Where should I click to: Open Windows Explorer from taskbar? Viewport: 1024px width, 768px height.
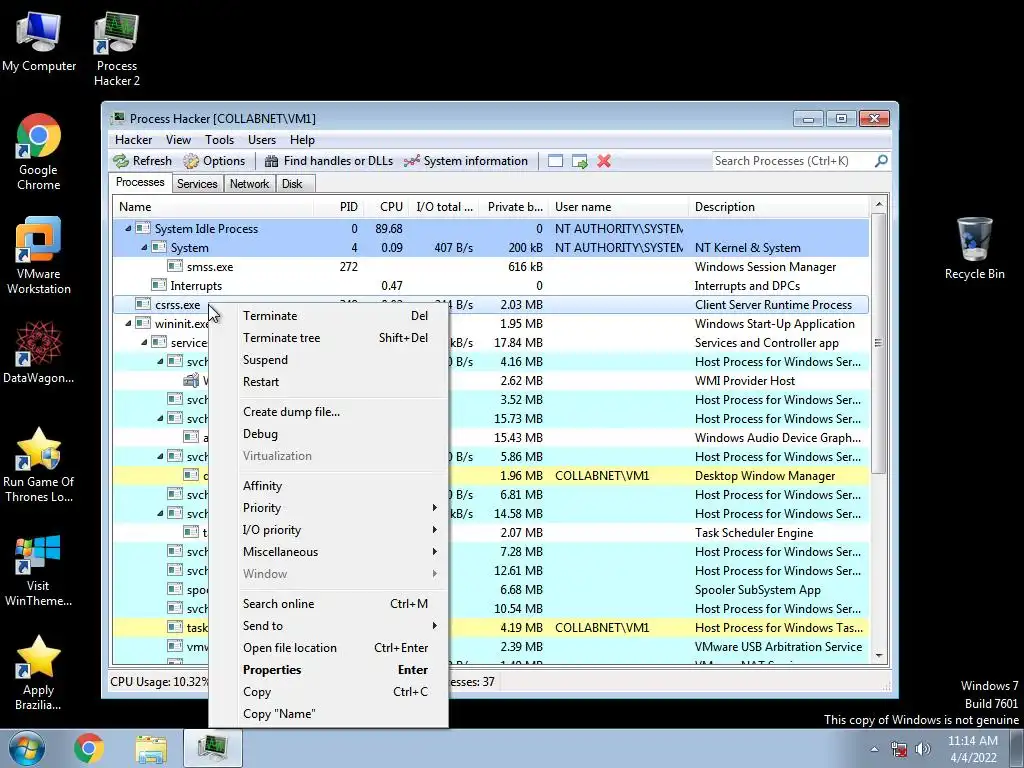tap(151, 749)
